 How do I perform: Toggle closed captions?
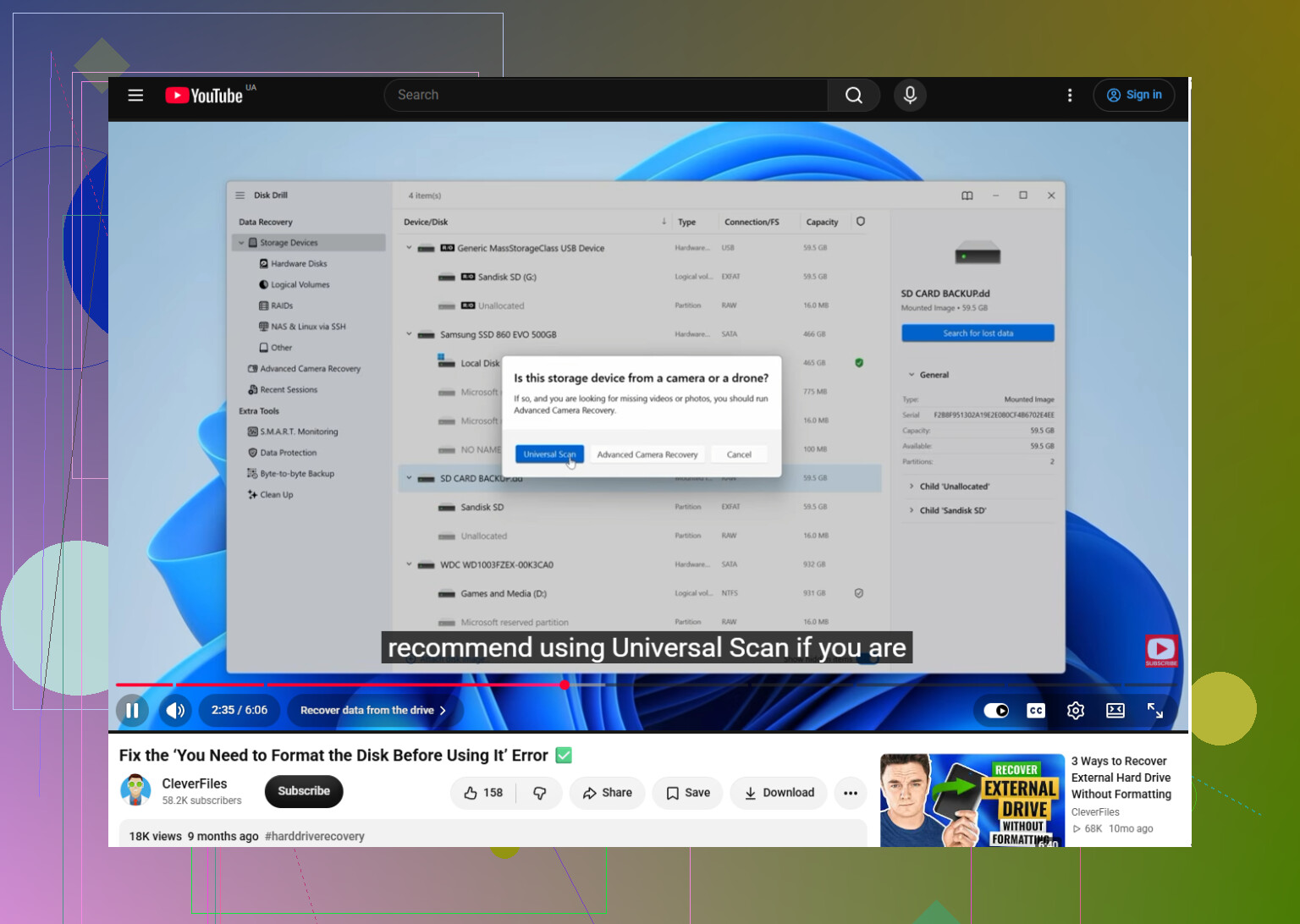point(1036,711)
